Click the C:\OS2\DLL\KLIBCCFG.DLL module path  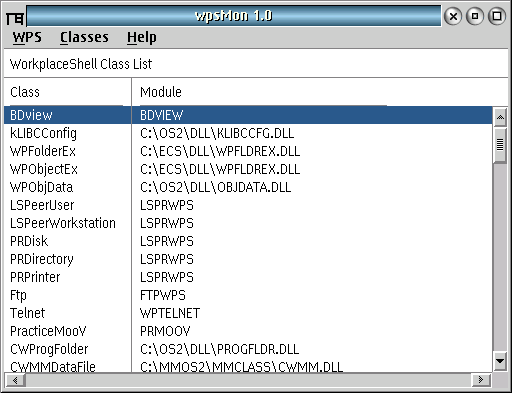217,133
